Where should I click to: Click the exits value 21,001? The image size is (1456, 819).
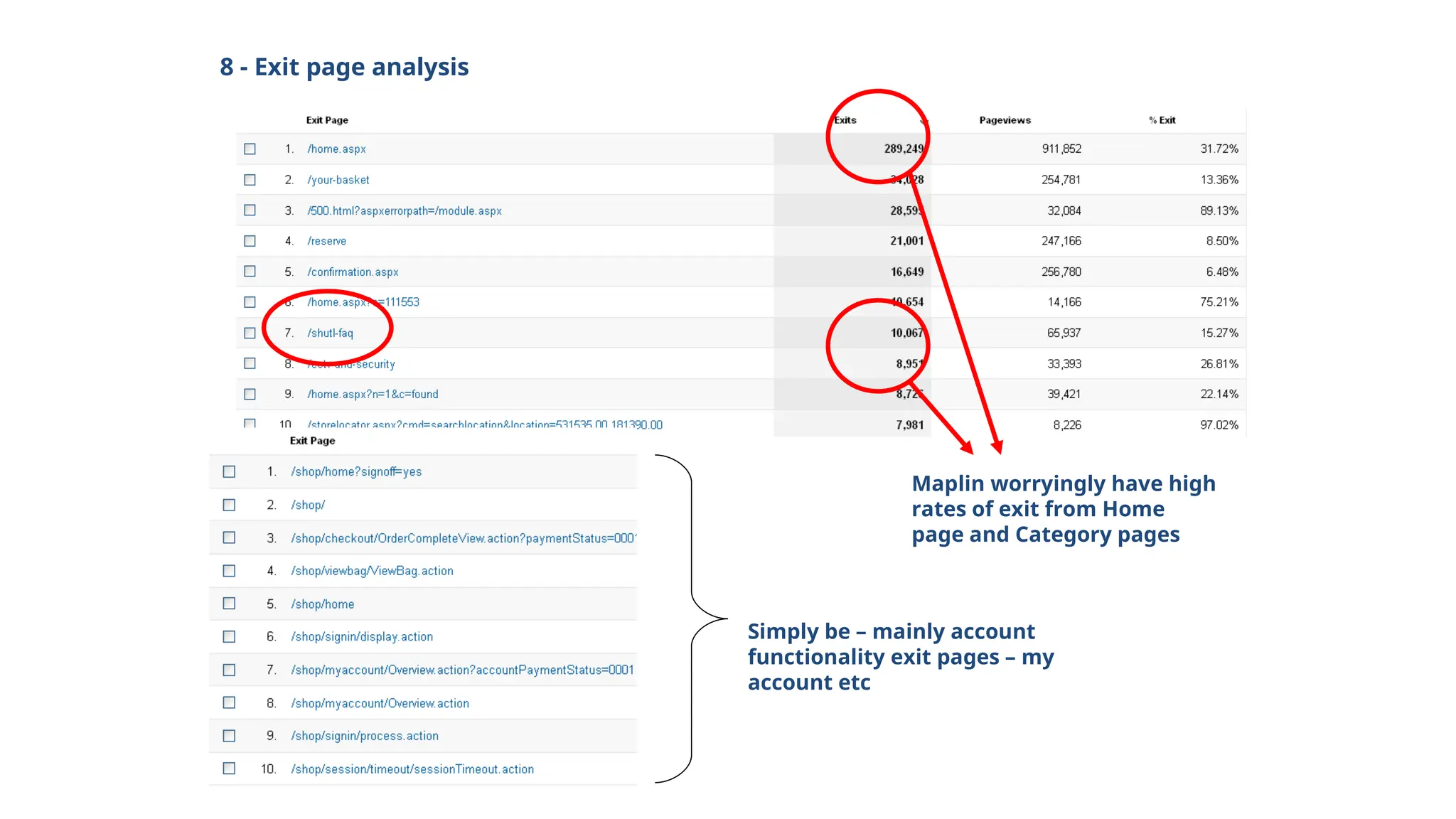pyautogui.click(x=907, y=241)
